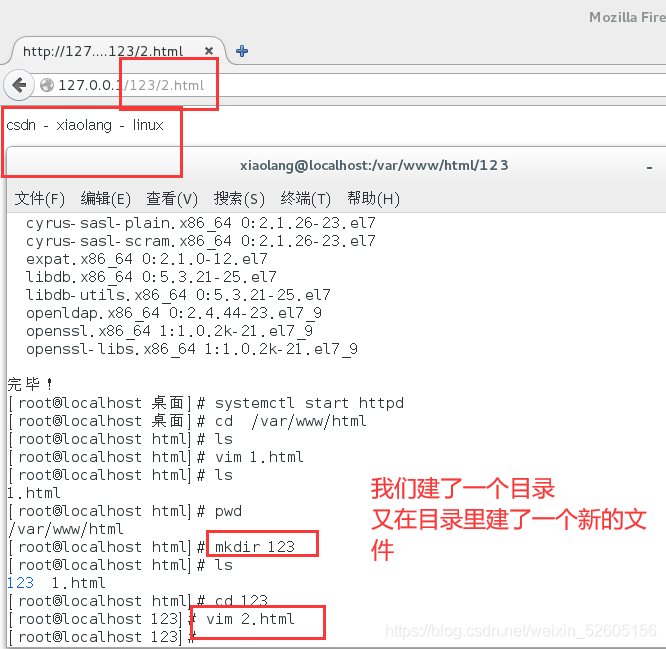Click the line libdb.x86_64 0:5.3.21-25.el7

click(151, 277)
